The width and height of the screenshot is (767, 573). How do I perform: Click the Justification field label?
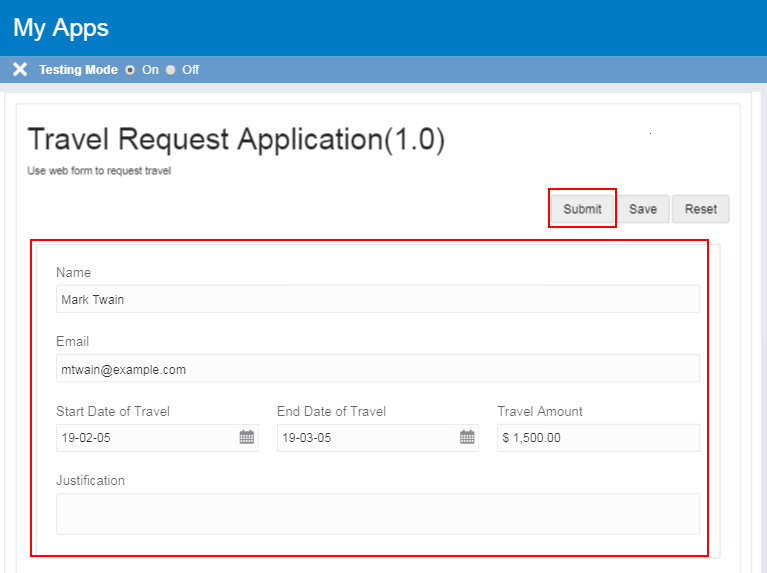click(x=91, y=481)
